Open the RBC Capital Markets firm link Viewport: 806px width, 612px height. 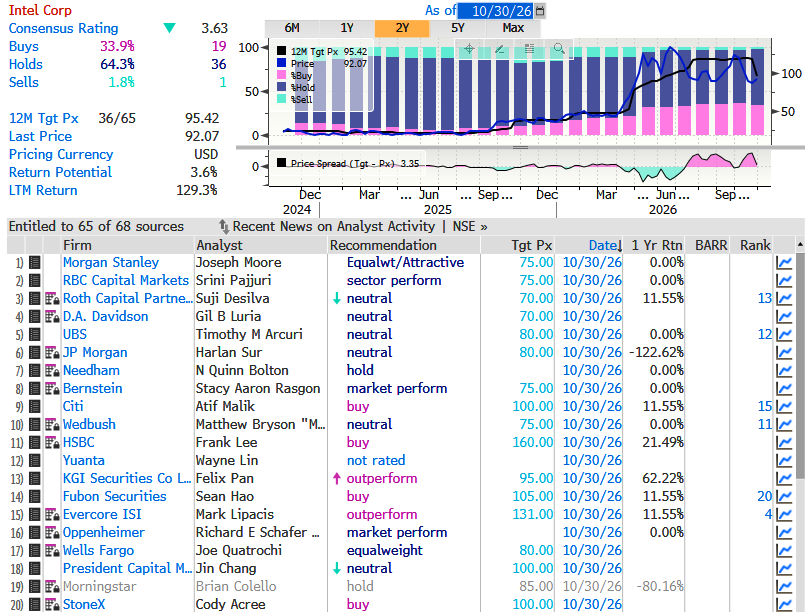coord(126,281)
